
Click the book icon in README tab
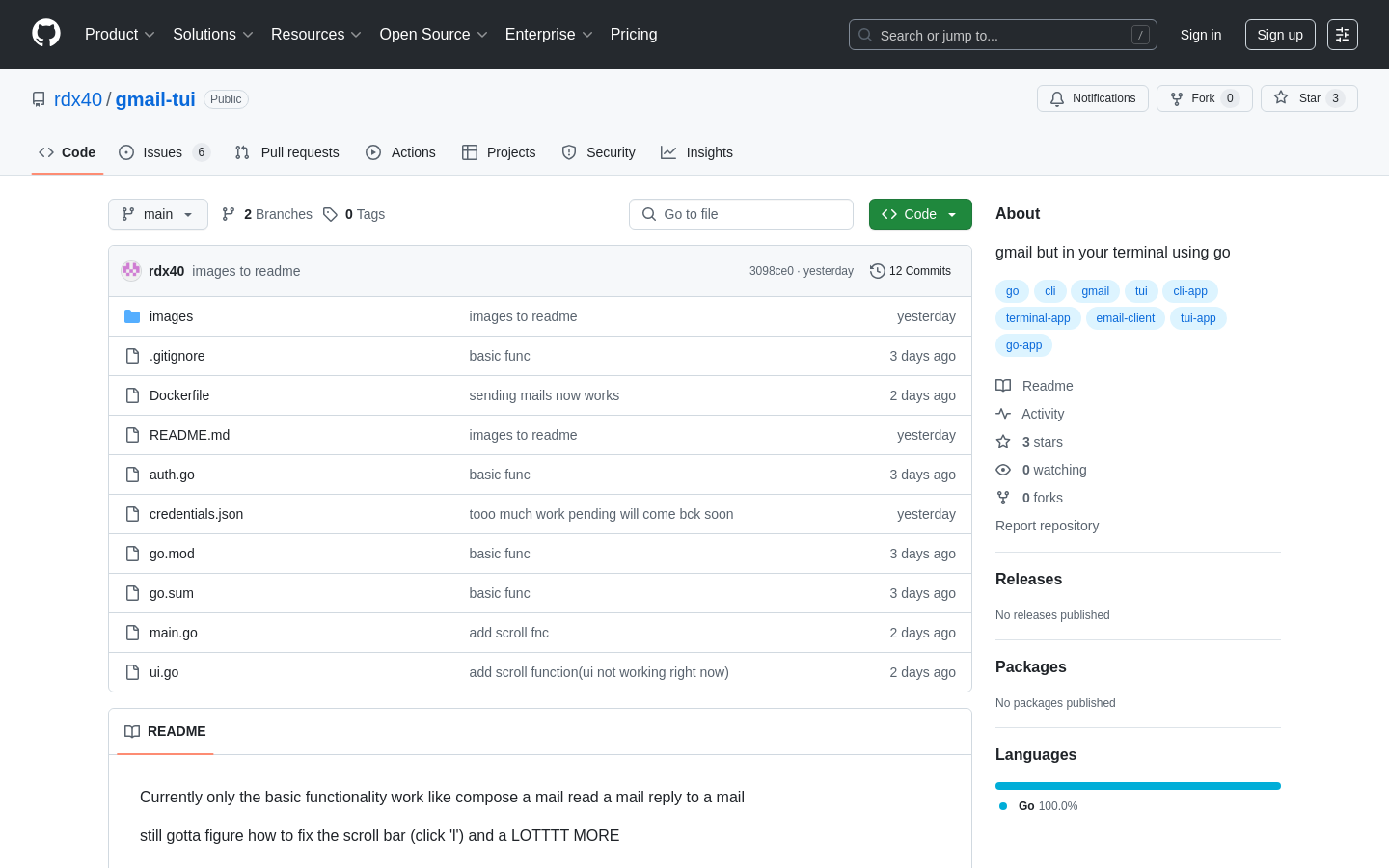tap(132, 731)
